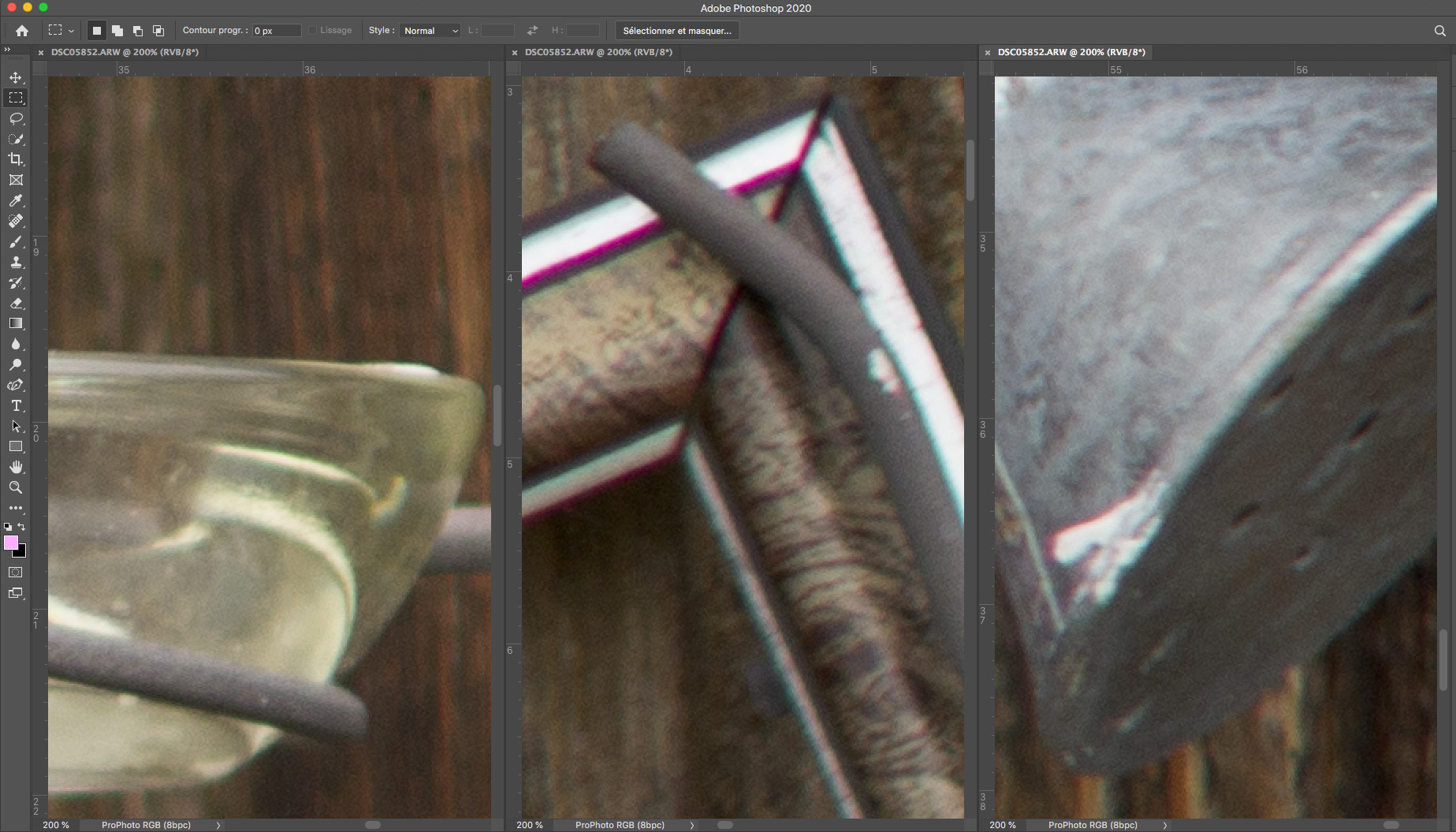Select the Lasso tool
This screenshot has height=832, width=1456.
click(16, 118)
